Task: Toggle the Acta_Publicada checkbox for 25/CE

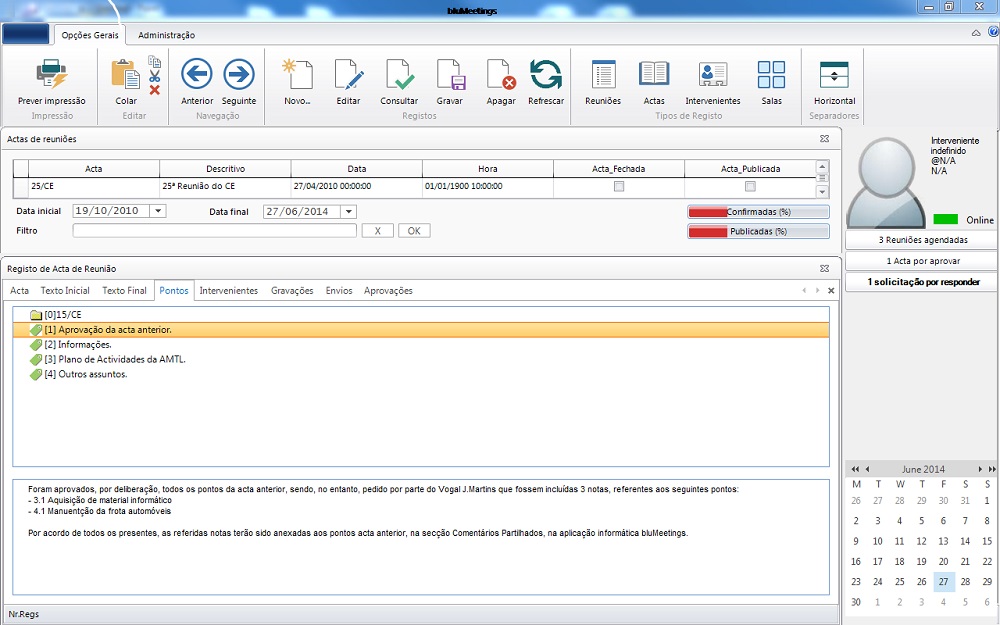Action: coord(750,186)
